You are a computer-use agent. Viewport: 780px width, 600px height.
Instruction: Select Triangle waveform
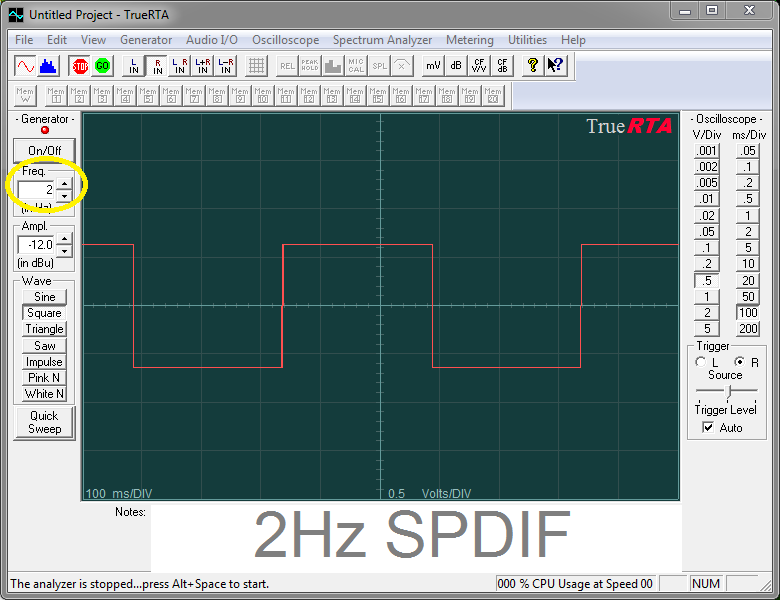coord(44,329)
